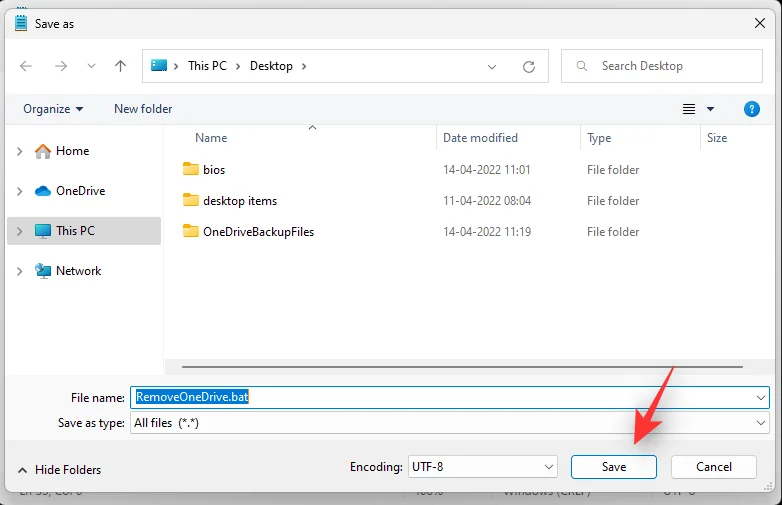Sort by the Type column header
782x505 pixels.
pyautogui.click(x=599, y=138)
